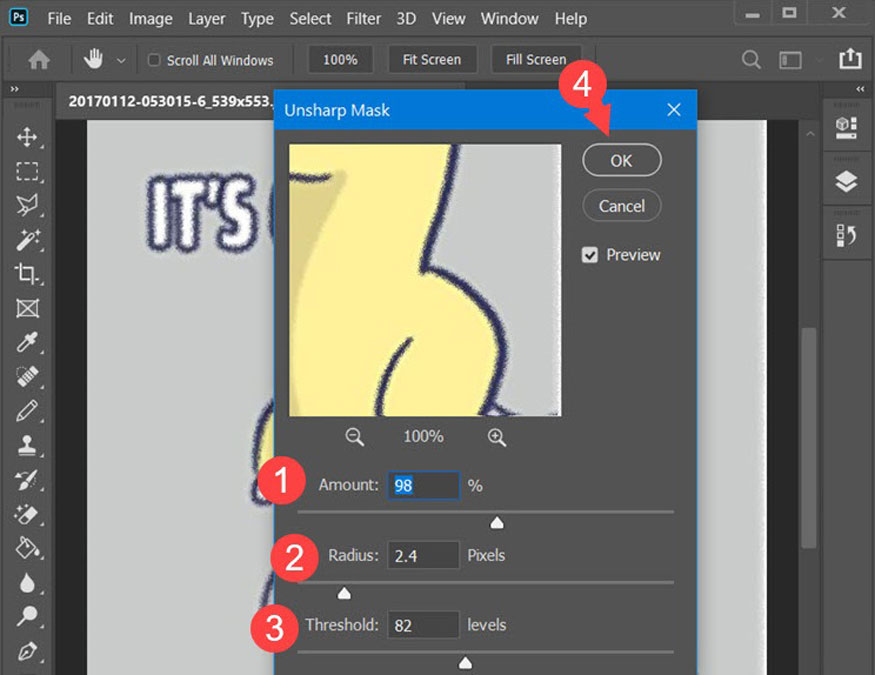Click the Hand tool icon in options bar
875x675 pixels.
tap(93, 59)
